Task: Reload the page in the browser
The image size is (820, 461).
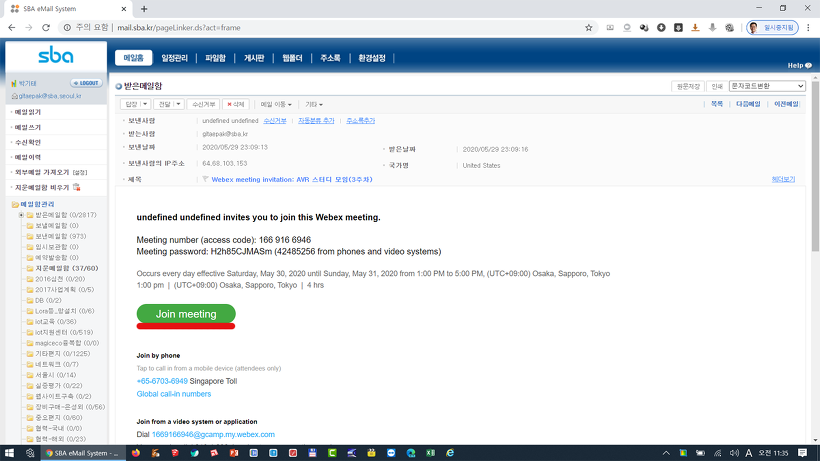Action: (x=46, y=28)
